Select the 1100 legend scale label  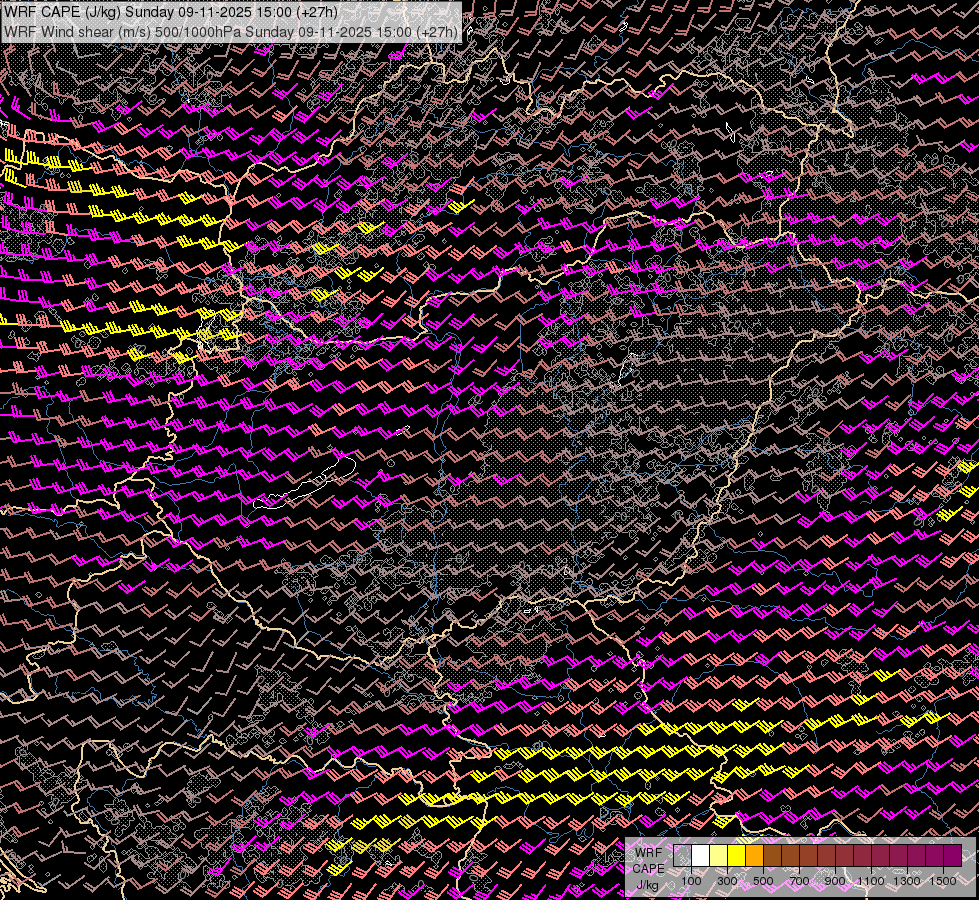pyautogui.click(x=871, y=881)
